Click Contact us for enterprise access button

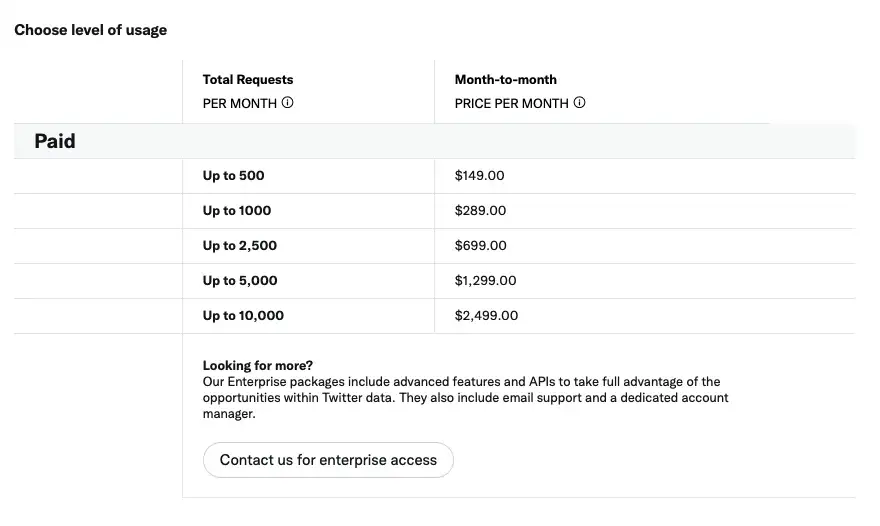coord(328,460)
